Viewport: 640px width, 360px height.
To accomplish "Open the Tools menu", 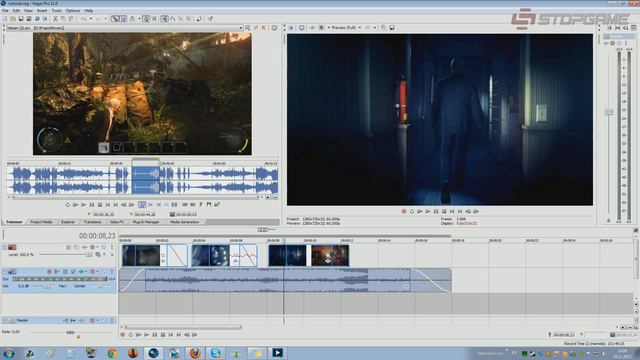I will click(56, 11).
